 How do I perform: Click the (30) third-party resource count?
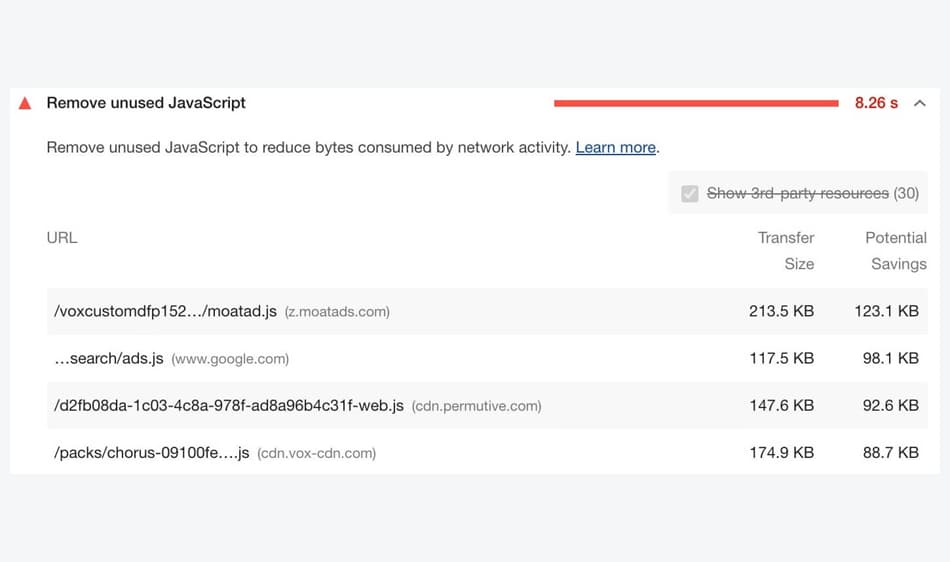(906, 193)
